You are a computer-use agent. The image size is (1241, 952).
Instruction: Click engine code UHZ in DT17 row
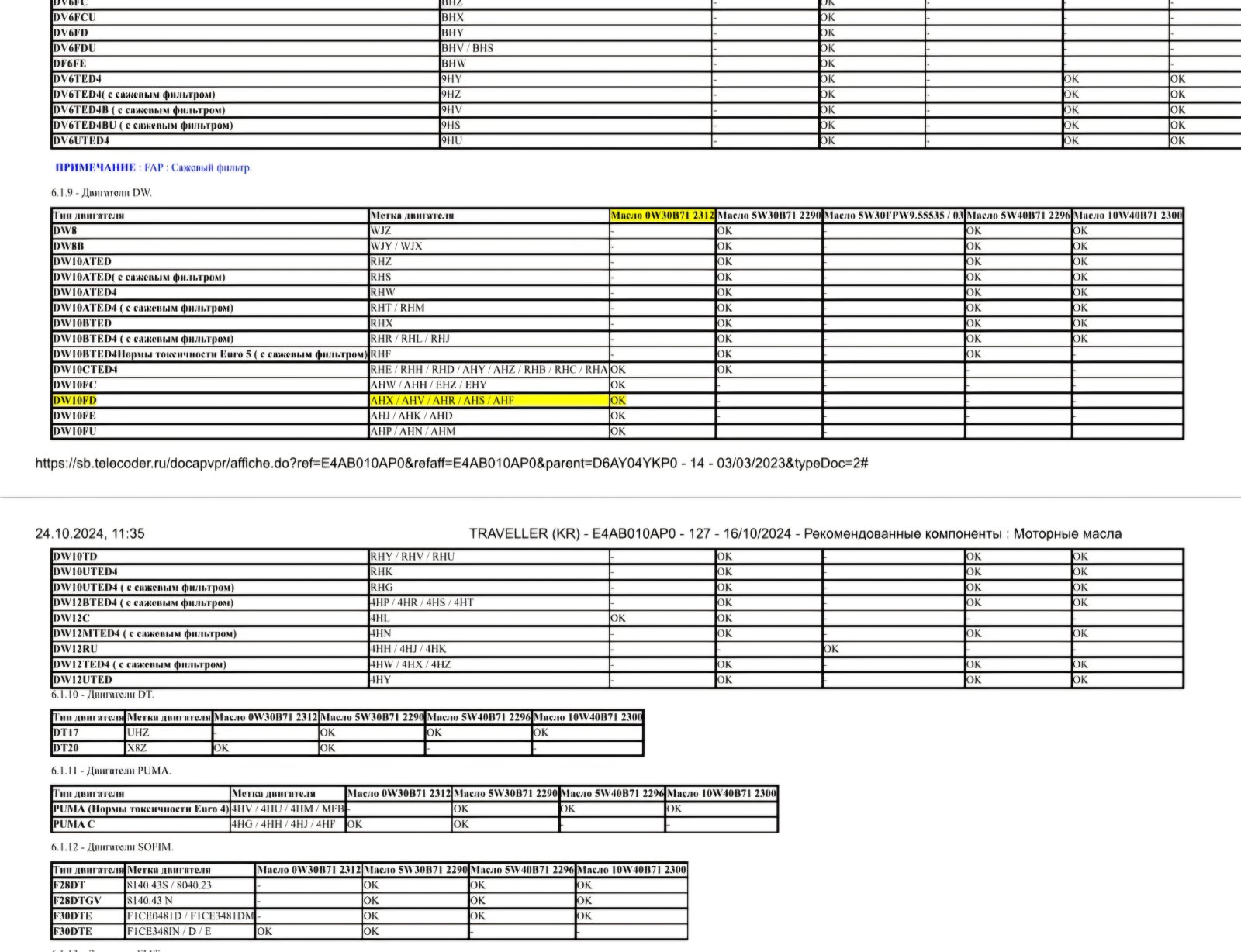138,733
